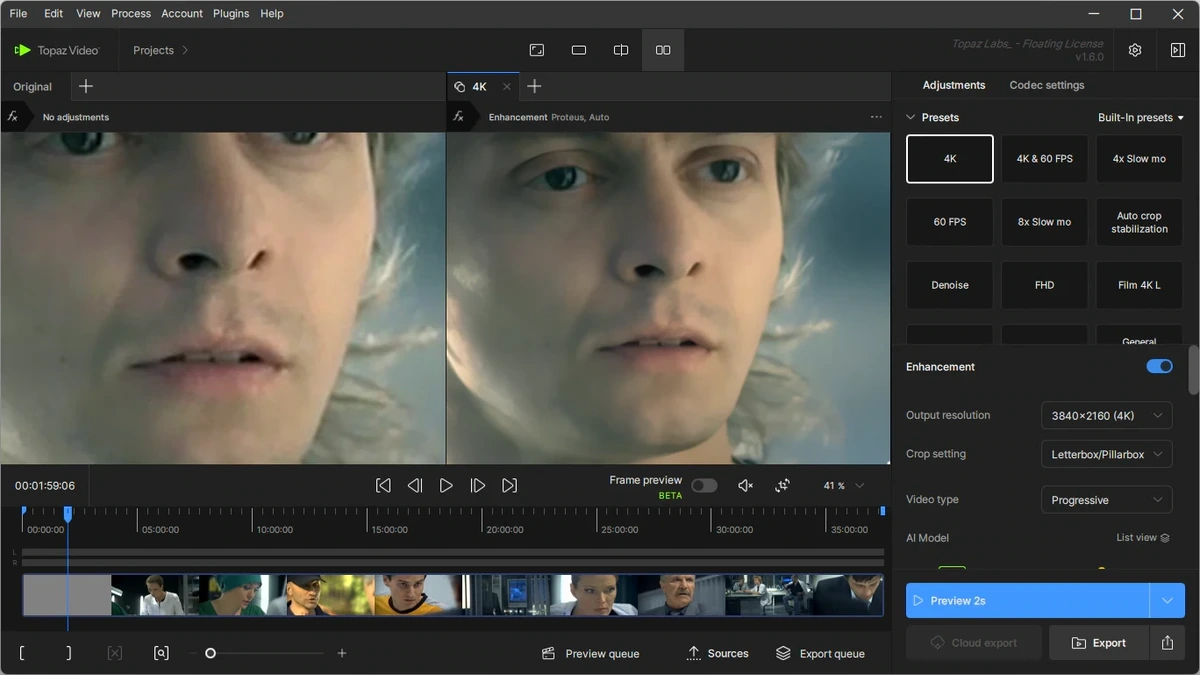
Task: Open the Process menu
Action: [131, 14]
